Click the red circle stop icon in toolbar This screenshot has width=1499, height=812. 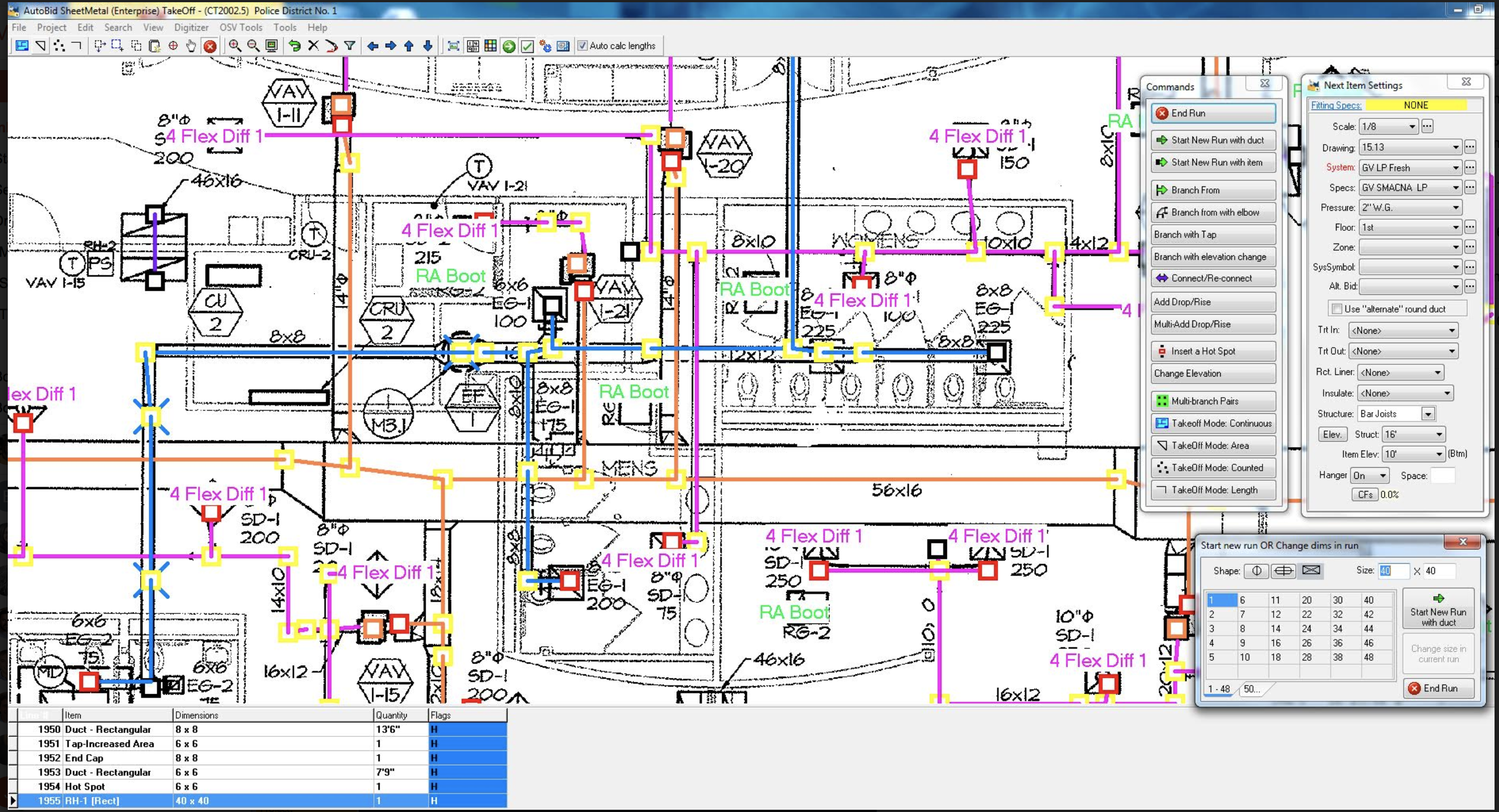[x=210, y=46]
